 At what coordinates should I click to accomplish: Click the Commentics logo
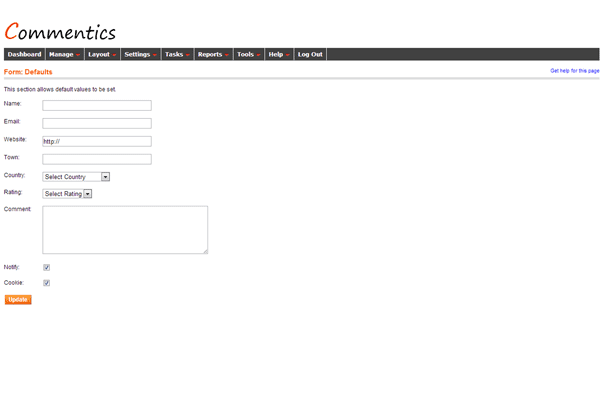(60, 32)
